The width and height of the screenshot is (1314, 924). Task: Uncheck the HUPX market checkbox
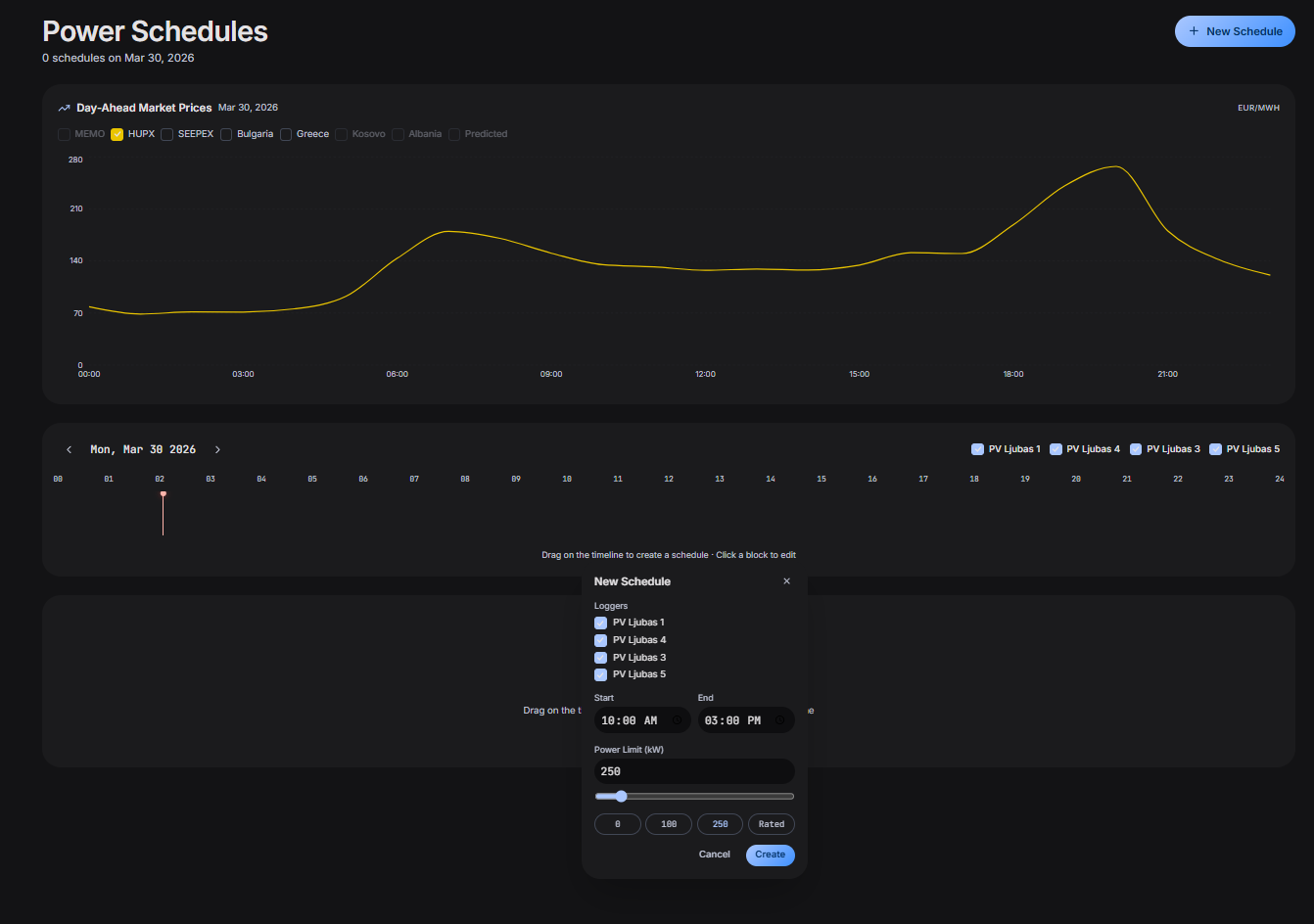point(117,134)
